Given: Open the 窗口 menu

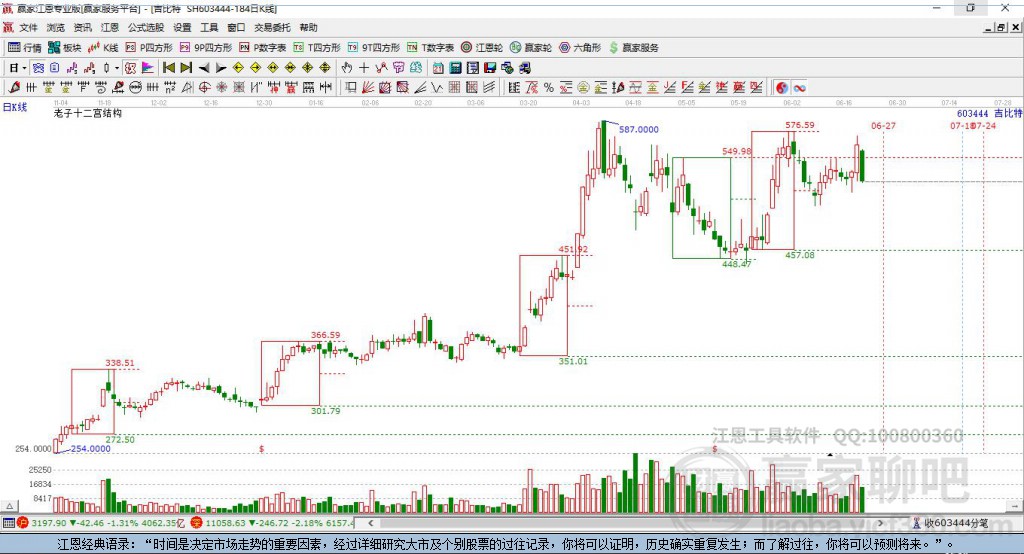Looking at the screenshot, I should click(236, 27).
